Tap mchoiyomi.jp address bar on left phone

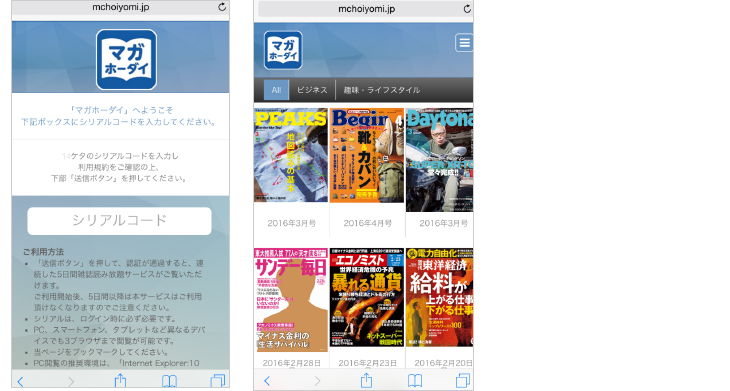coord(121,7)
